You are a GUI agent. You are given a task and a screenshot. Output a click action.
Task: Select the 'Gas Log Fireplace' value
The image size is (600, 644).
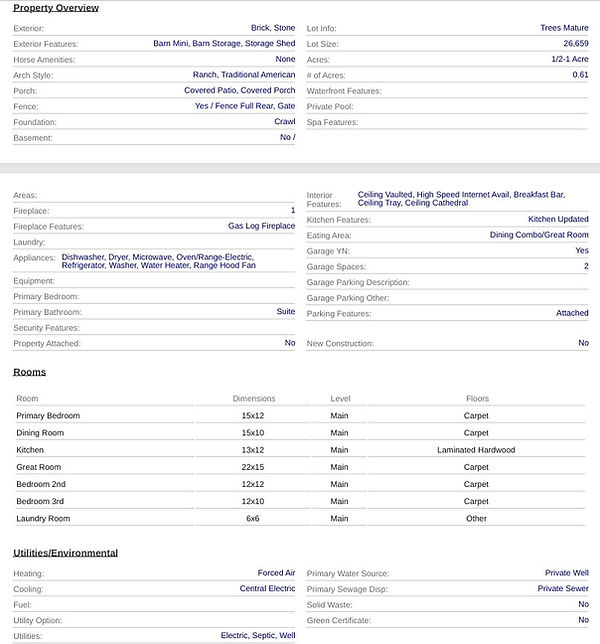point(262,226)
